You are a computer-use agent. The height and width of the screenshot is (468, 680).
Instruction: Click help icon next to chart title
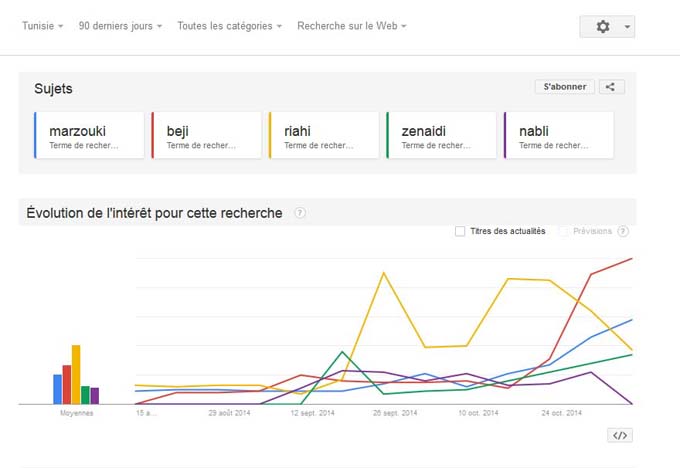click(300, 213)
